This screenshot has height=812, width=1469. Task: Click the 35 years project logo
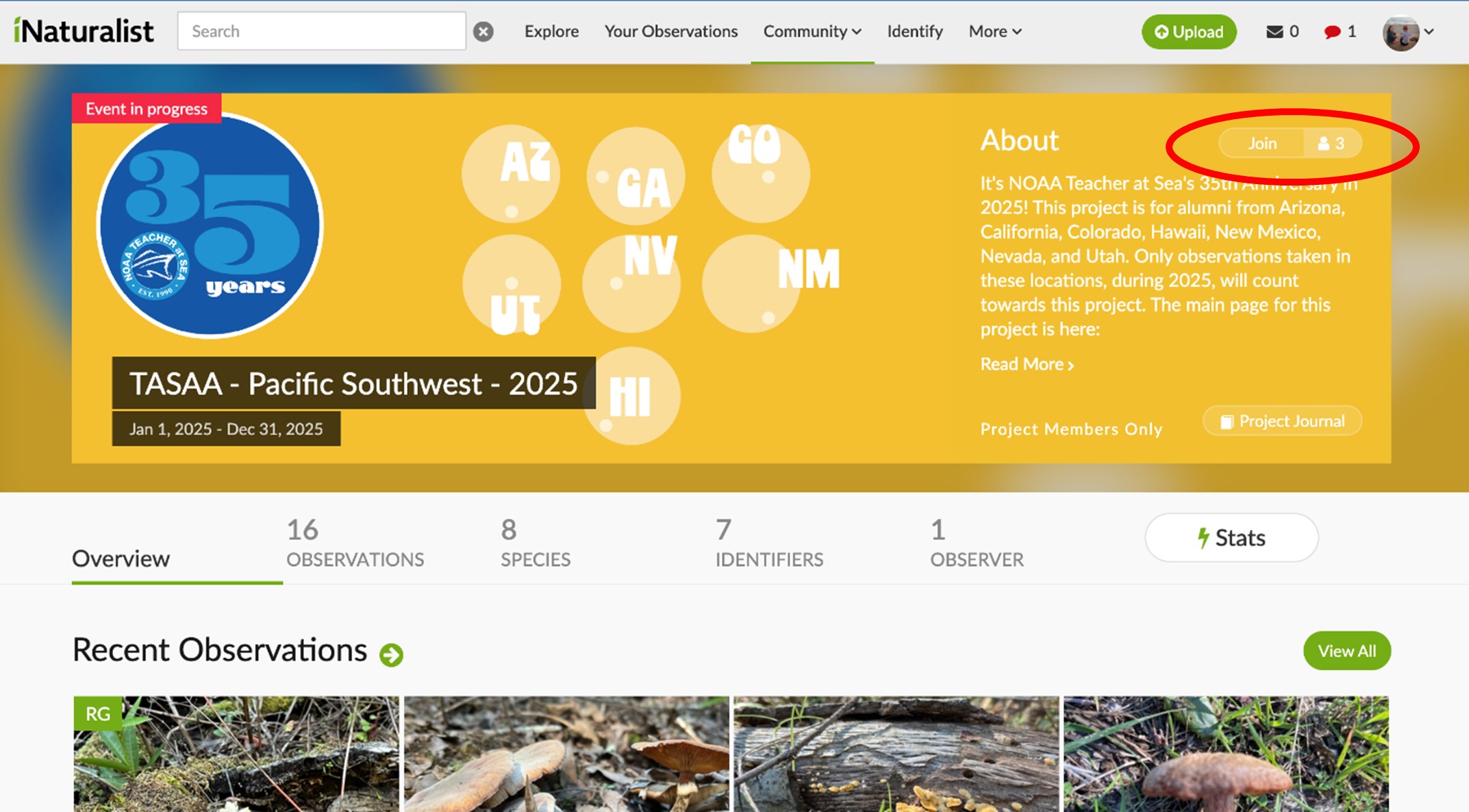point(210,226)
